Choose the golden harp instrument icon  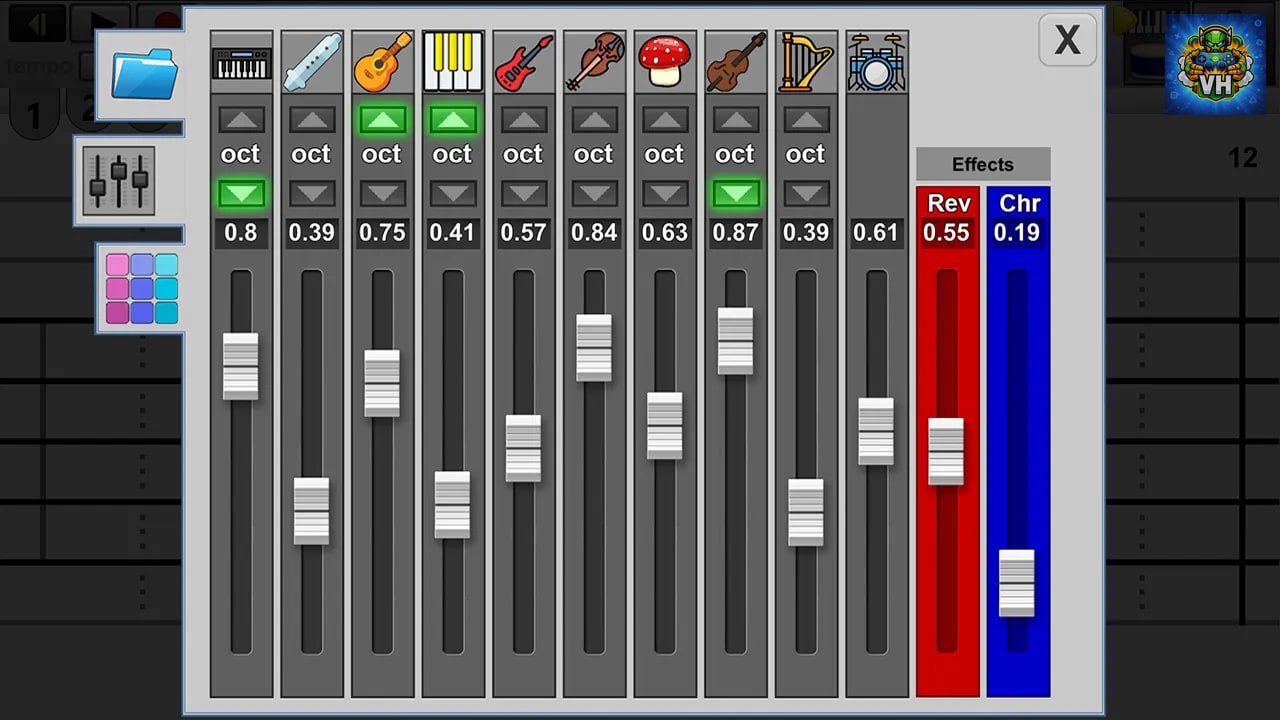(x=806, y=62)
